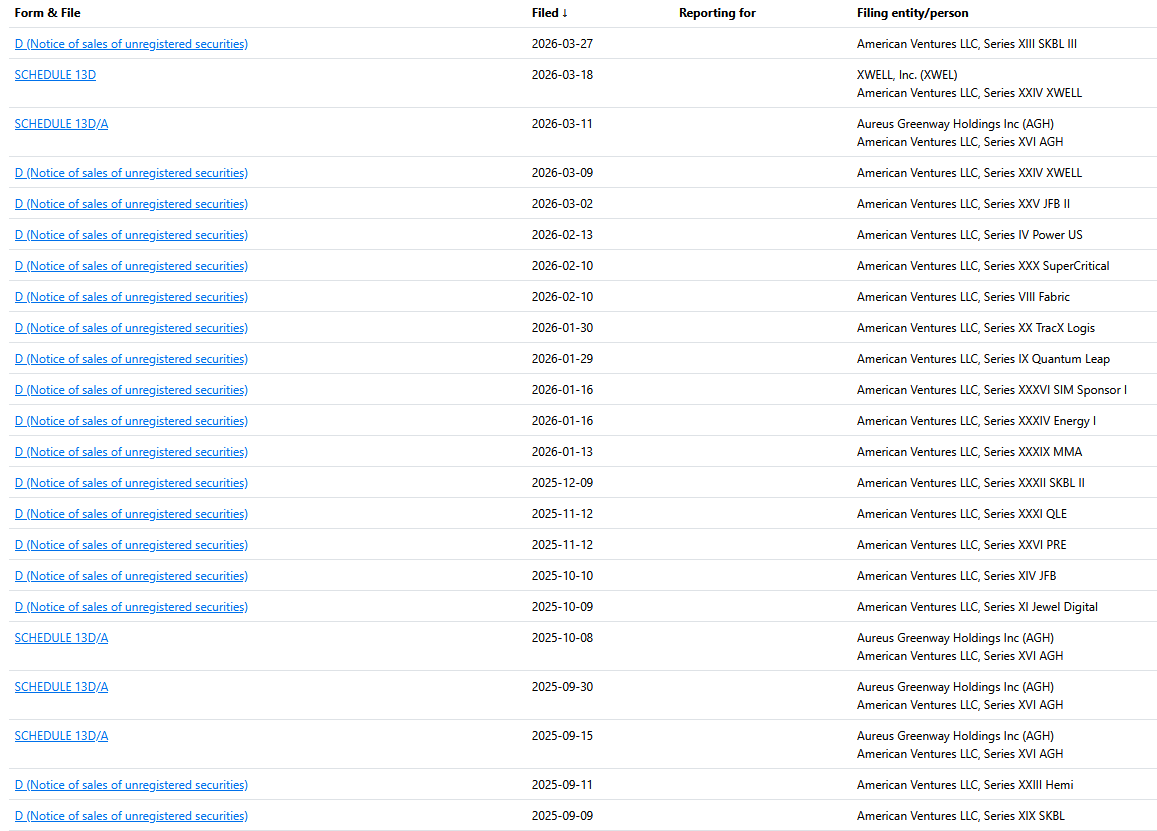Image resolution: width=1157 pixels, height=831 pixels.
Task: Open Form D for Series XXXVI SIM Sponsor I
Action: click(131, 390)
